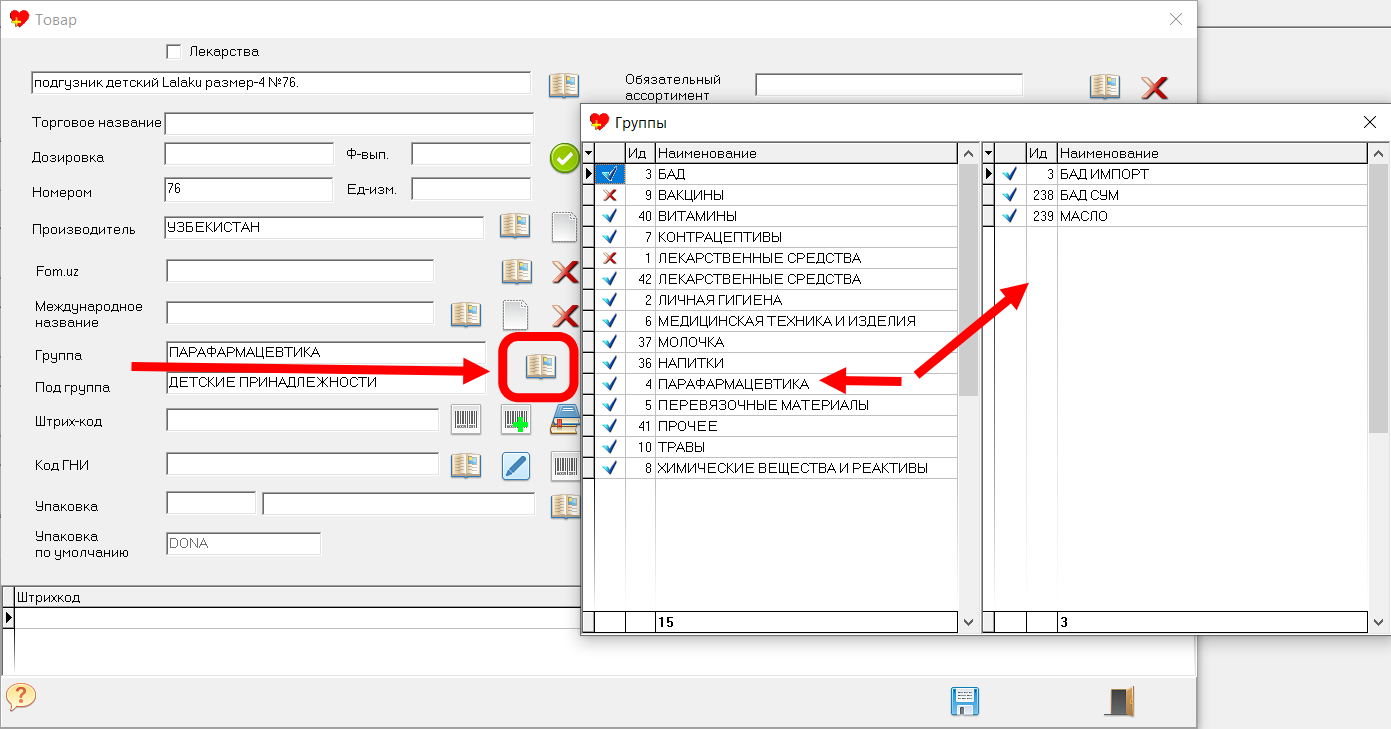Screen dimensions: 1391x729
Task: Open the book lookup beside the Fom.uz field
Action: [x=516, y=271]
